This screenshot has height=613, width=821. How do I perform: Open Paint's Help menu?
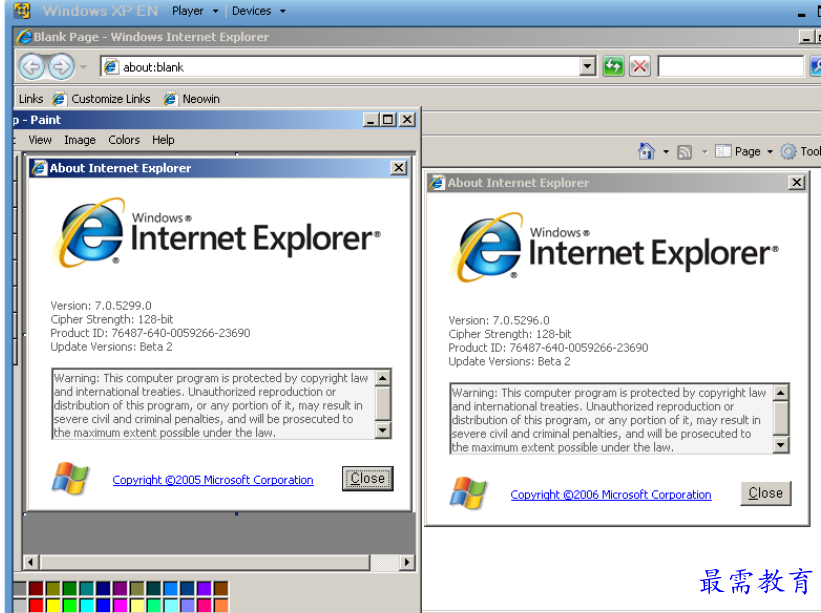[x=163, y=140]
